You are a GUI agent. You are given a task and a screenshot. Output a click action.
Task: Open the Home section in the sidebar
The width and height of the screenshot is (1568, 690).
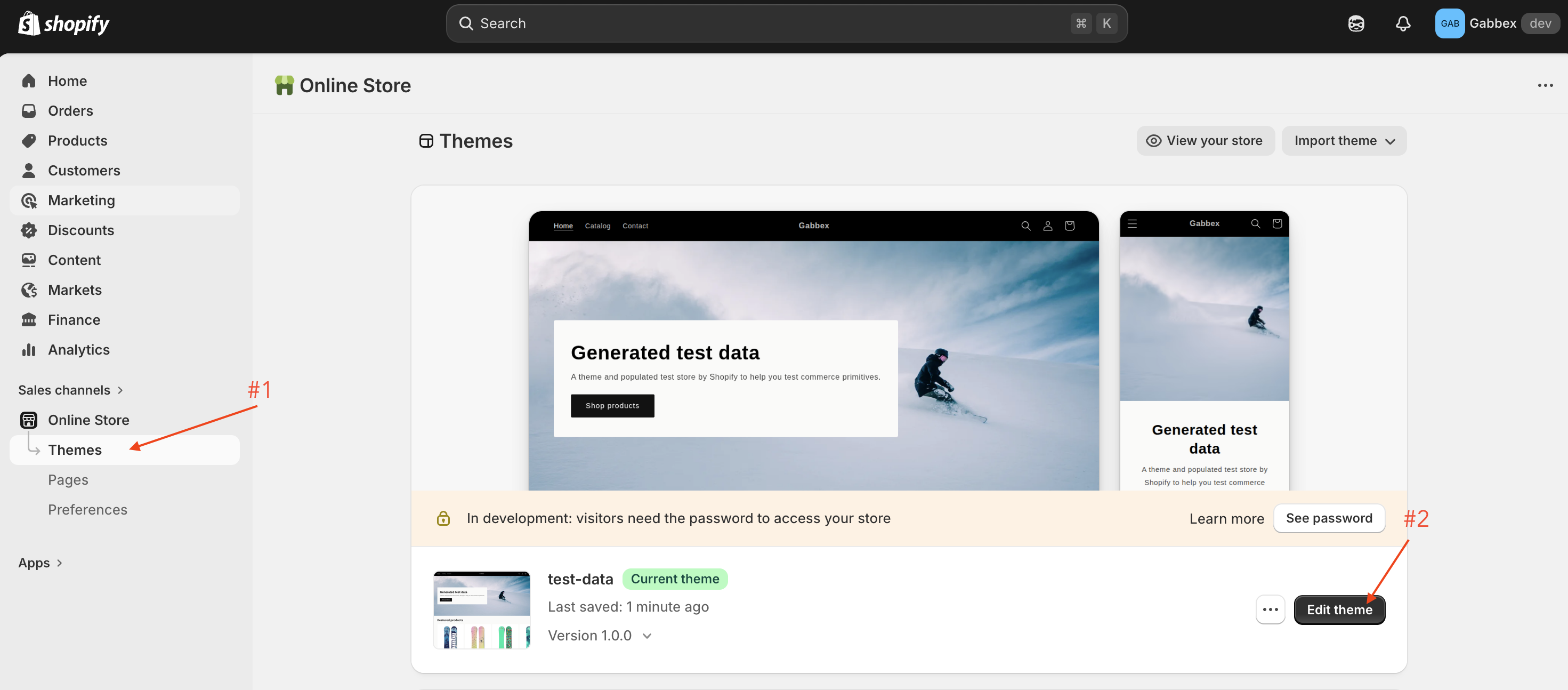tap(67, 81)
